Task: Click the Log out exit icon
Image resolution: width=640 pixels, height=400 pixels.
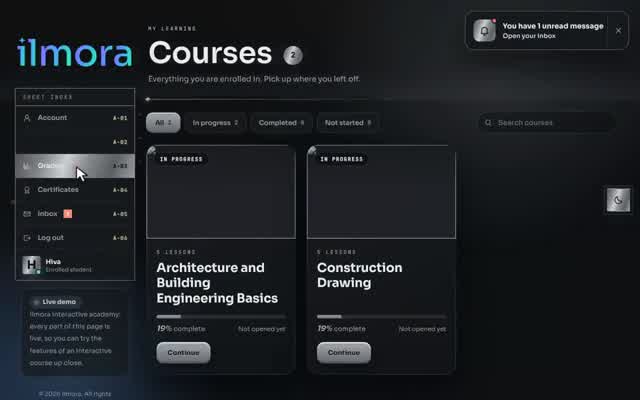Action: pos(27,238)
